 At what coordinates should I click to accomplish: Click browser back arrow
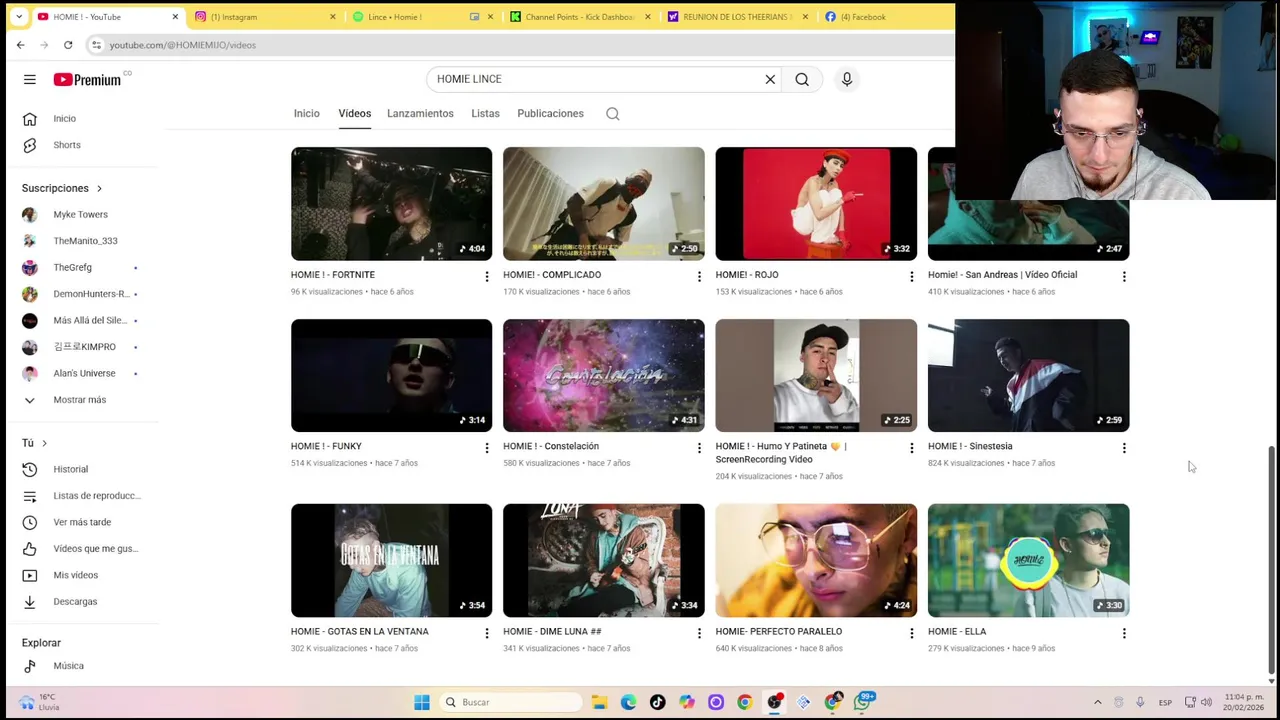pos(20,45)
